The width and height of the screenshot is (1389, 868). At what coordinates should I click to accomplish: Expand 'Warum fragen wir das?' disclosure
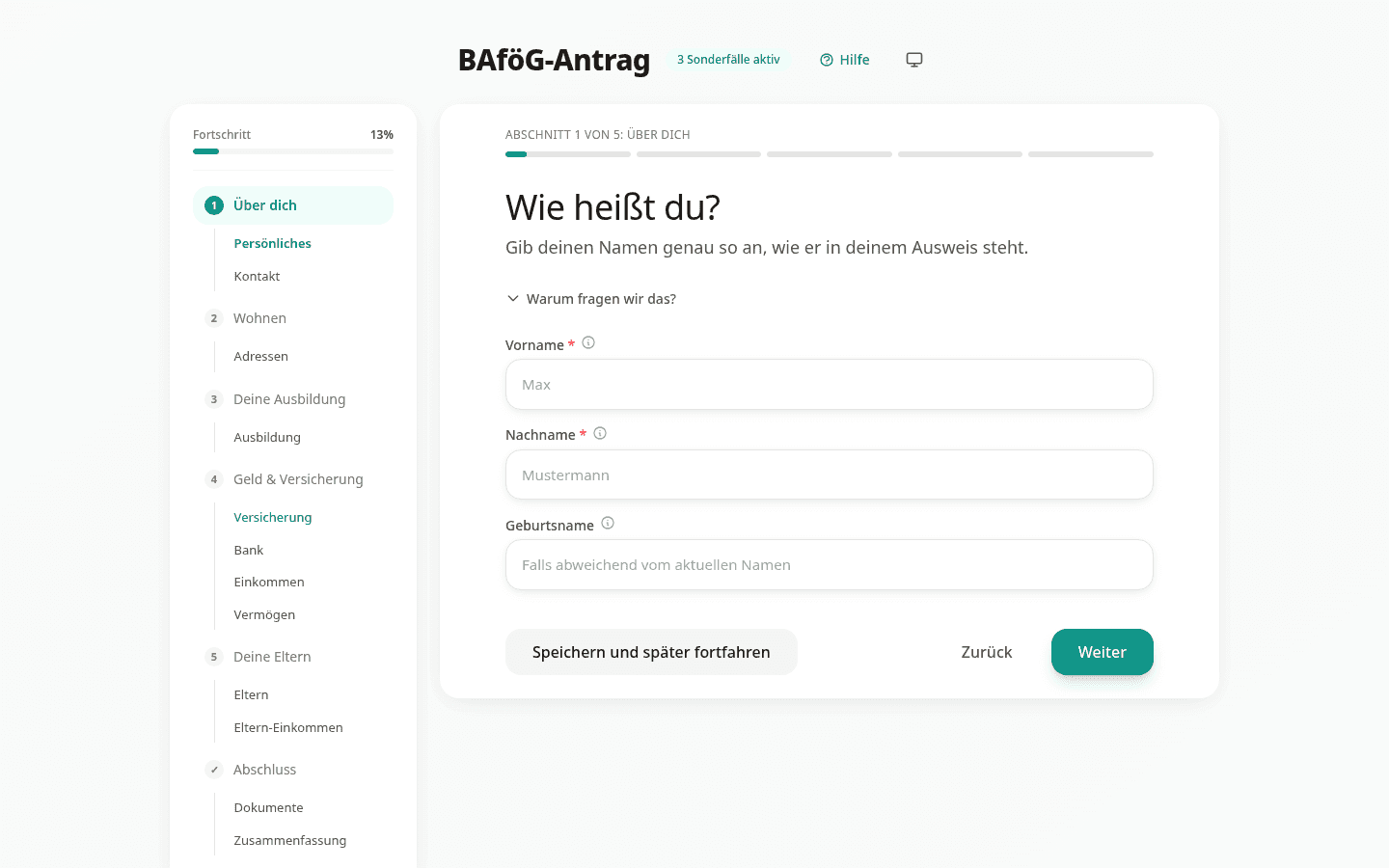click(590, 299)
